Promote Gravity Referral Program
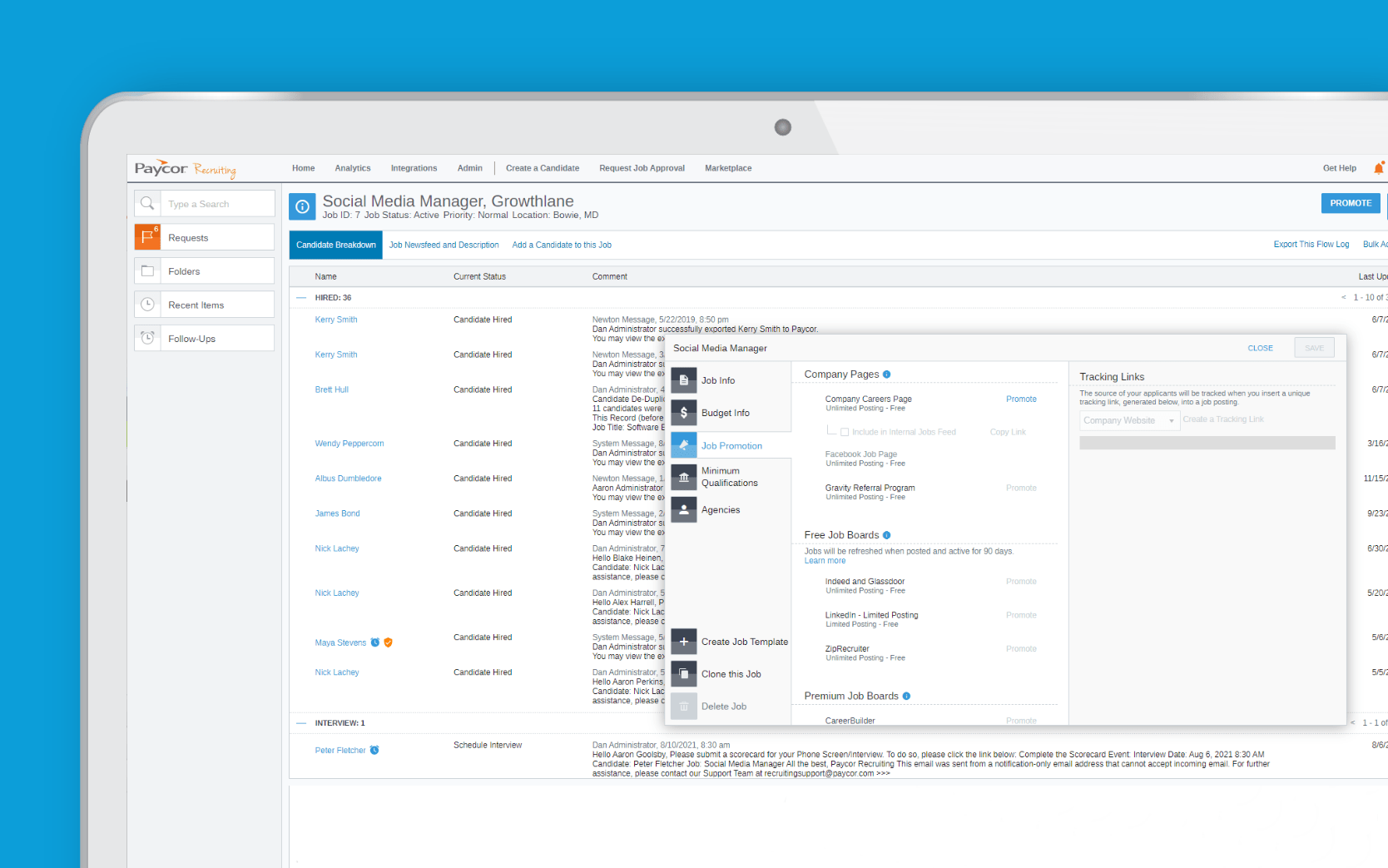Image resolution: width=1388 pixels, height=868 pixels. (1021, 488)
